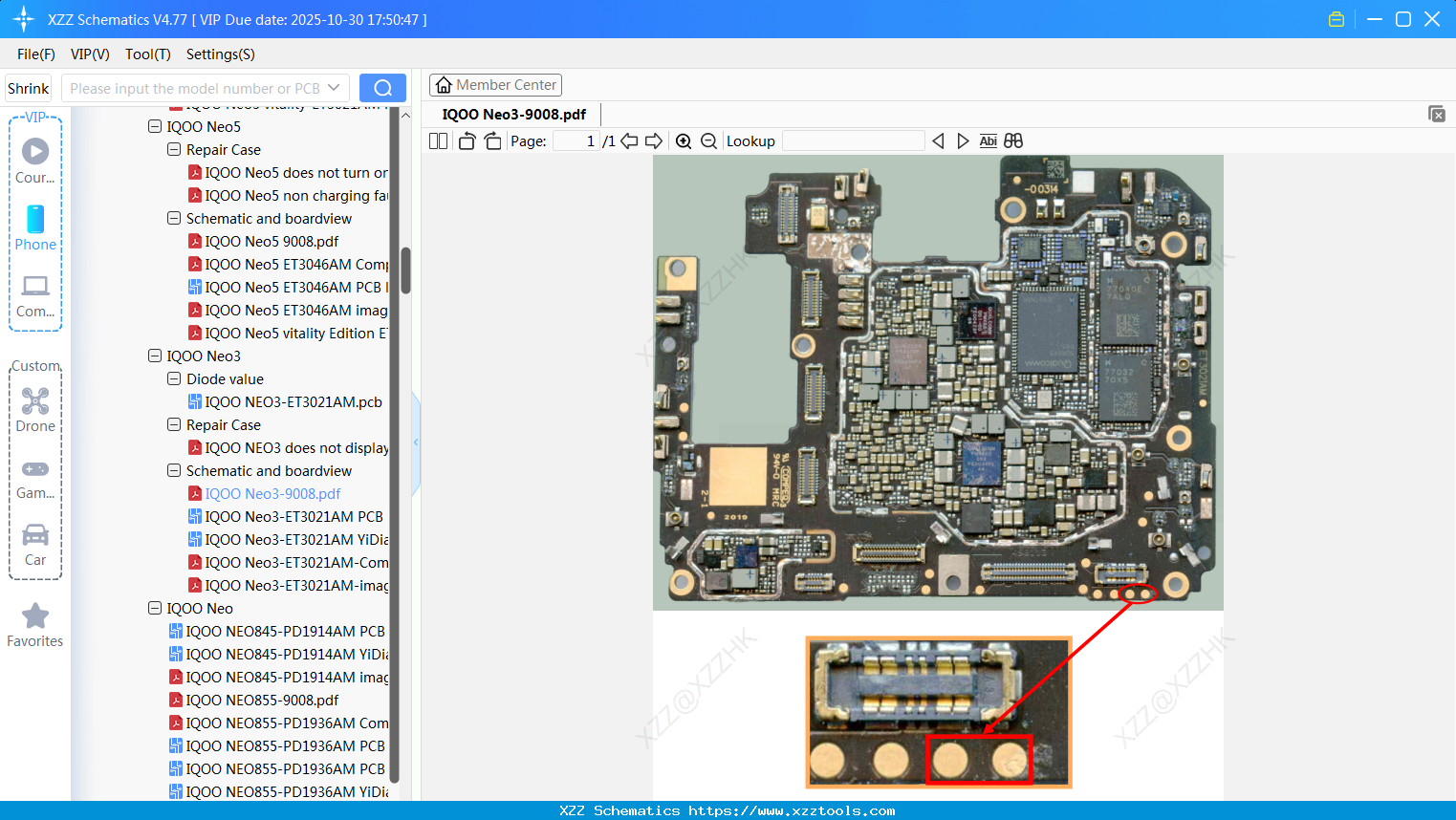Viewport: 1456px width, 820px height.
Task: Find previous Lookup match
Action: click(938, 140)
